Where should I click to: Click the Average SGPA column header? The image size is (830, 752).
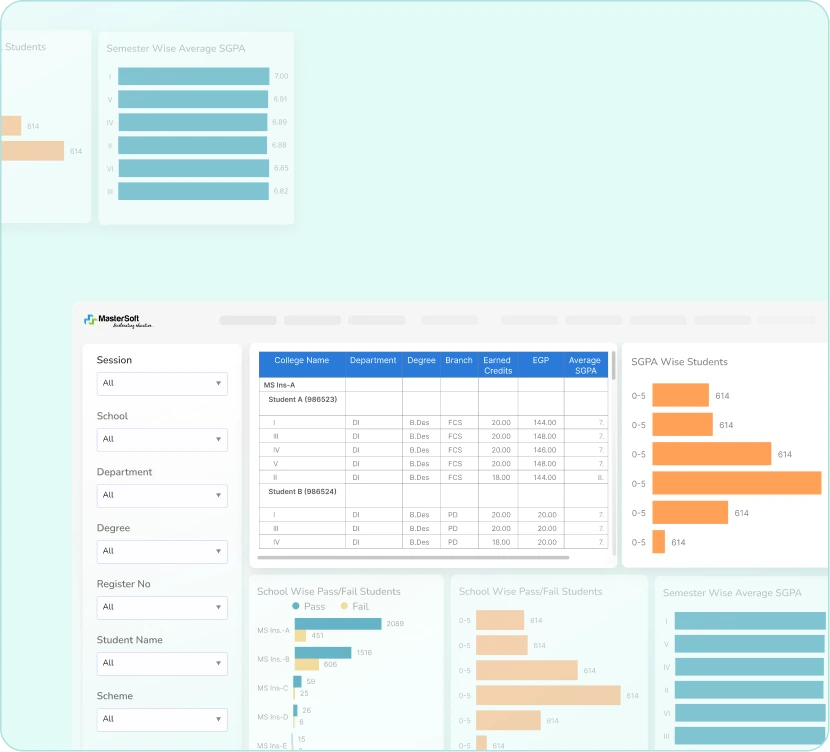(x=585, y=365)
